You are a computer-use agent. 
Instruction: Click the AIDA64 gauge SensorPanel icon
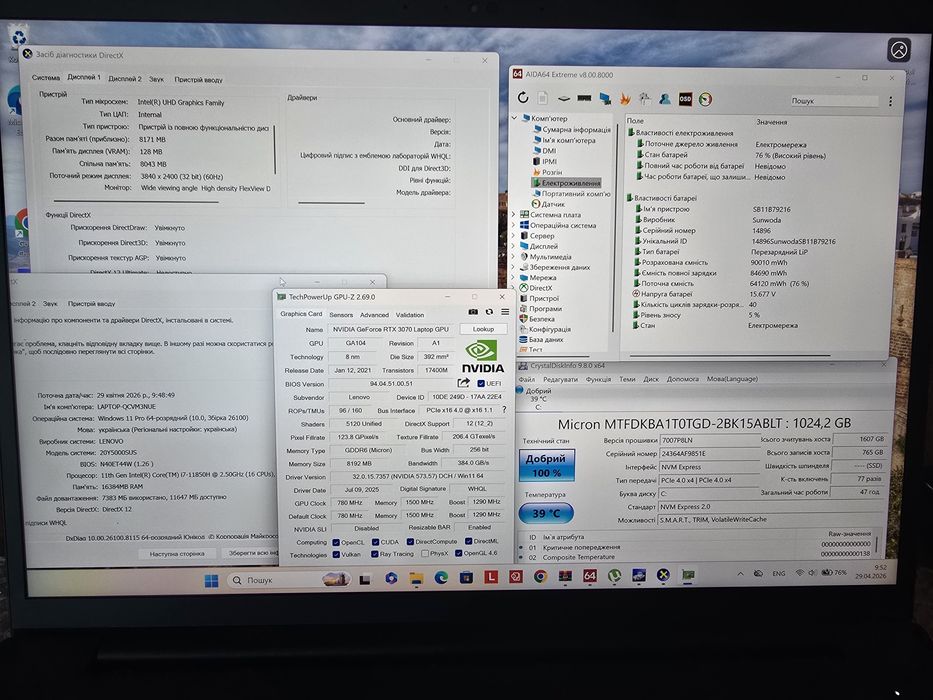tap(705, 100)
